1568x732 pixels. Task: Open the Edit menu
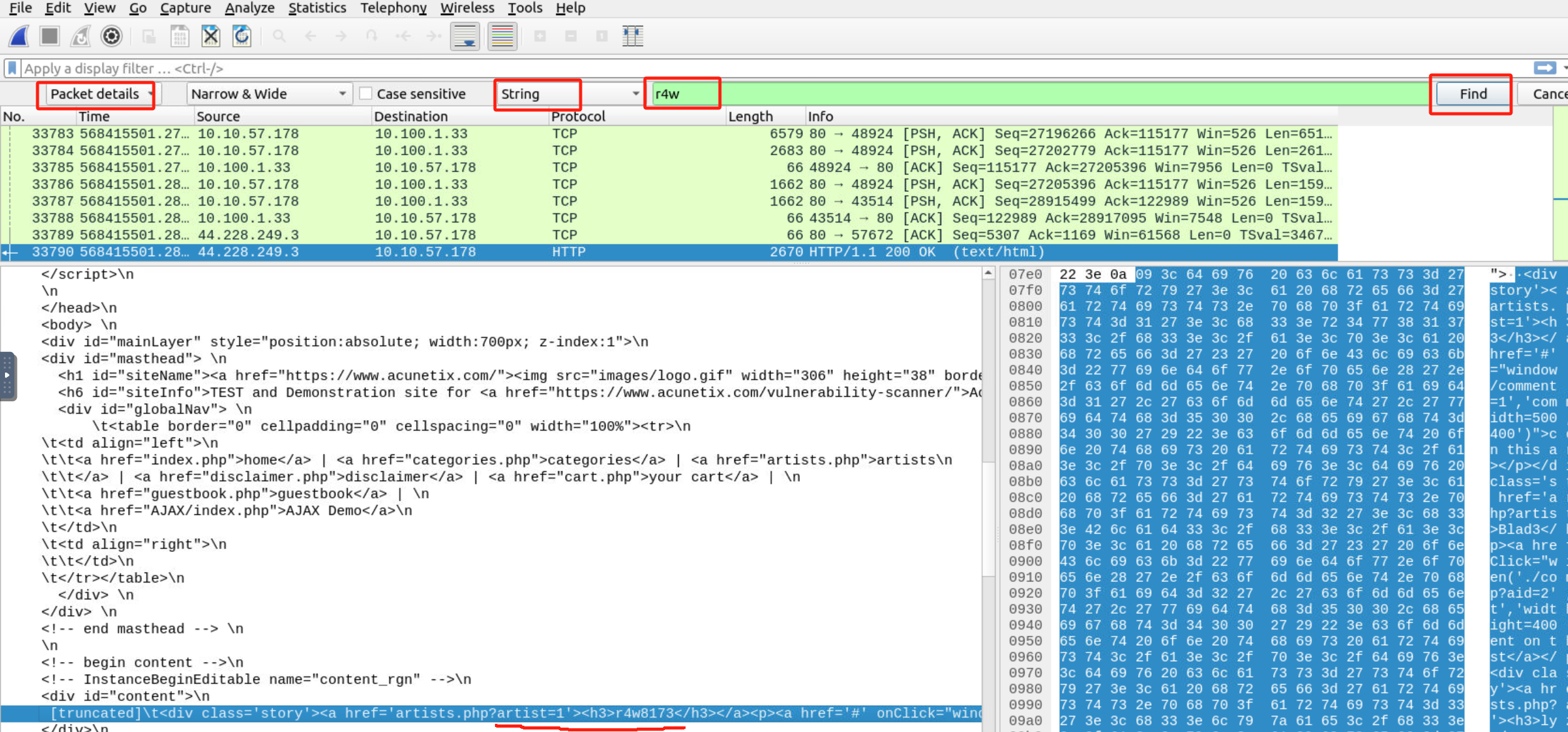point(57,8)
